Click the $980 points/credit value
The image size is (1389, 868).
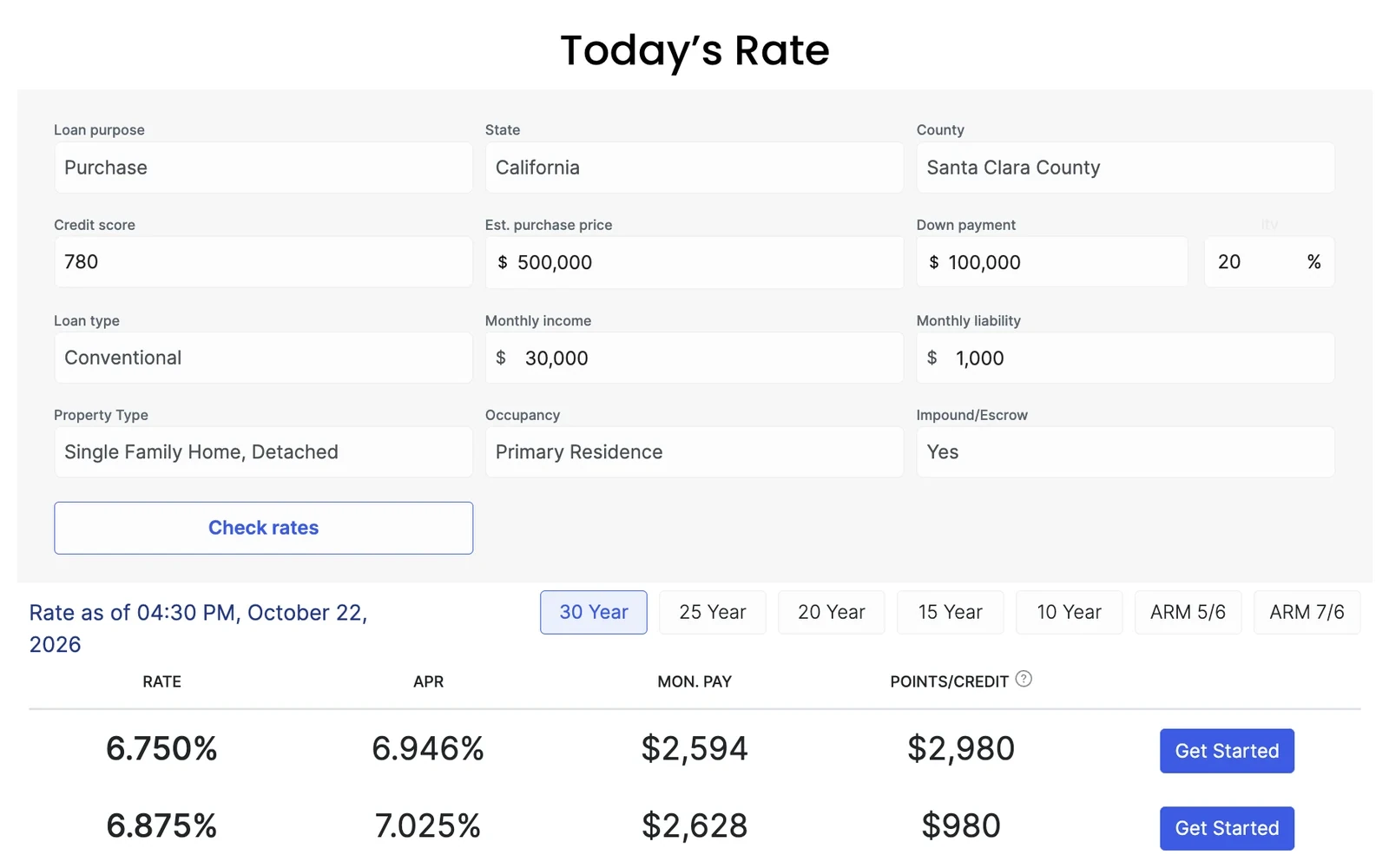coord(961,825)
